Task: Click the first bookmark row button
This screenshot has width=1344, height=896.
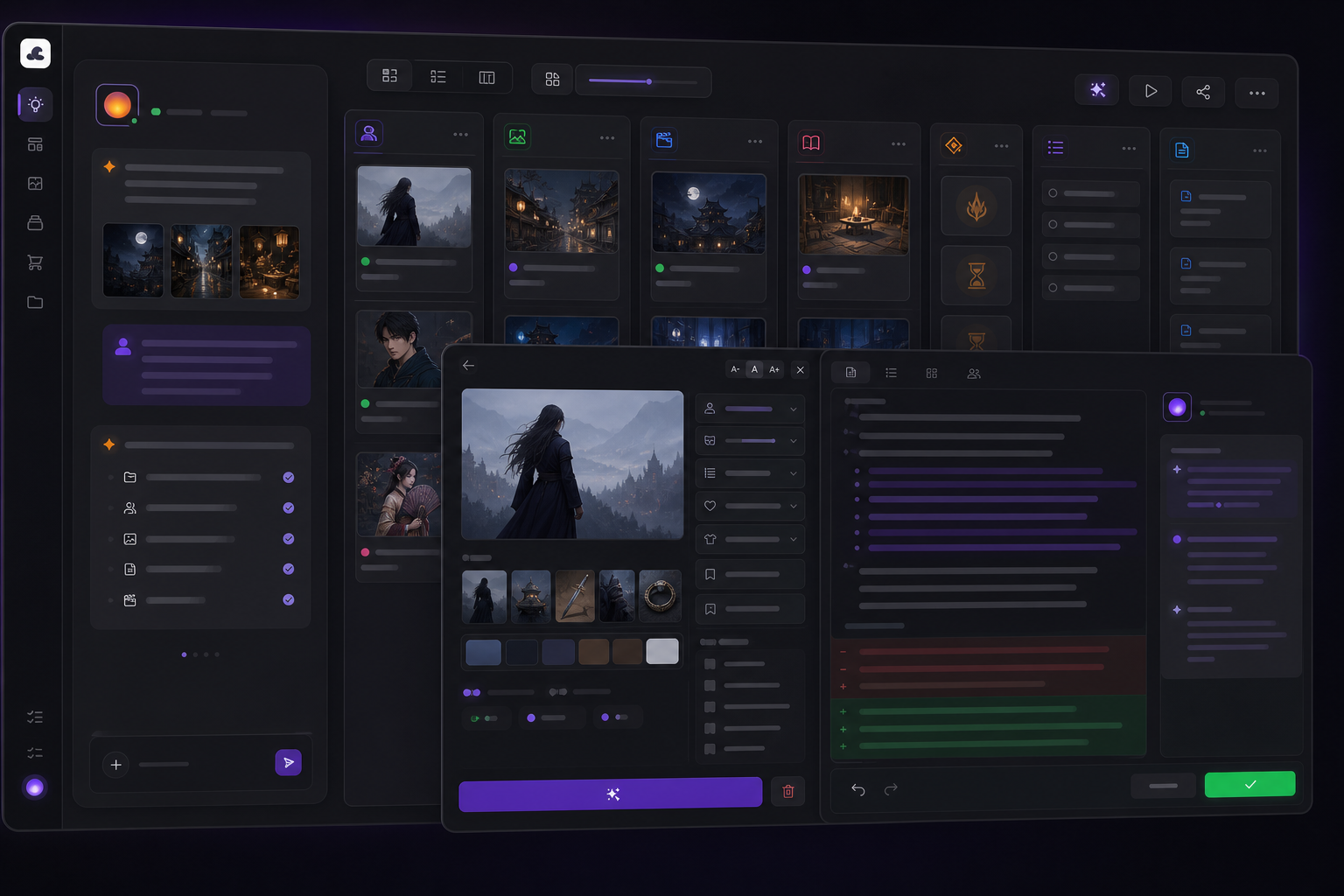Action: pyautogui.click(x=750, y=574)
